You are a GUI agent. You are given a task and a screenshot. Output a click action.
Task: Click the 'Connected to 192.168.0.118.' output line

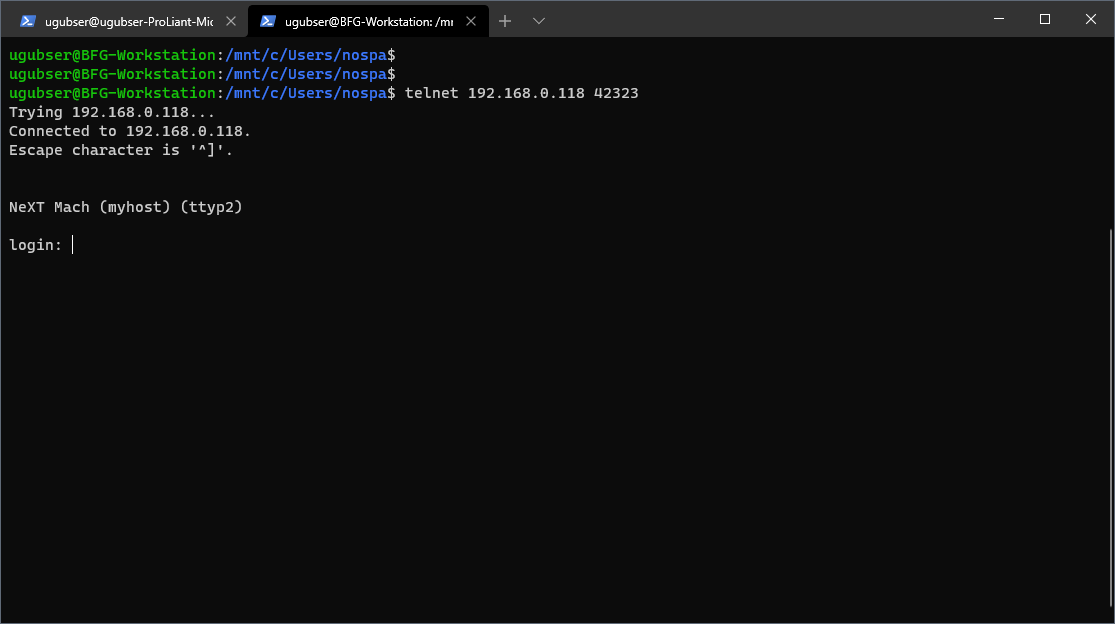[x=130, y=131]
